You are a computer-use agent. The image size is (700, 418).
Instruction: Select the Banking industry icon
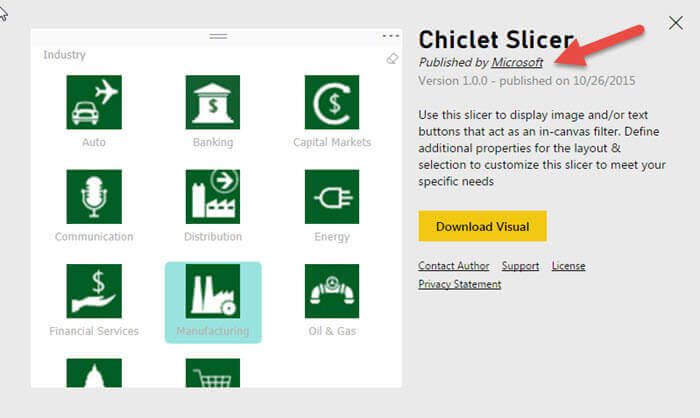click(213, 102)
